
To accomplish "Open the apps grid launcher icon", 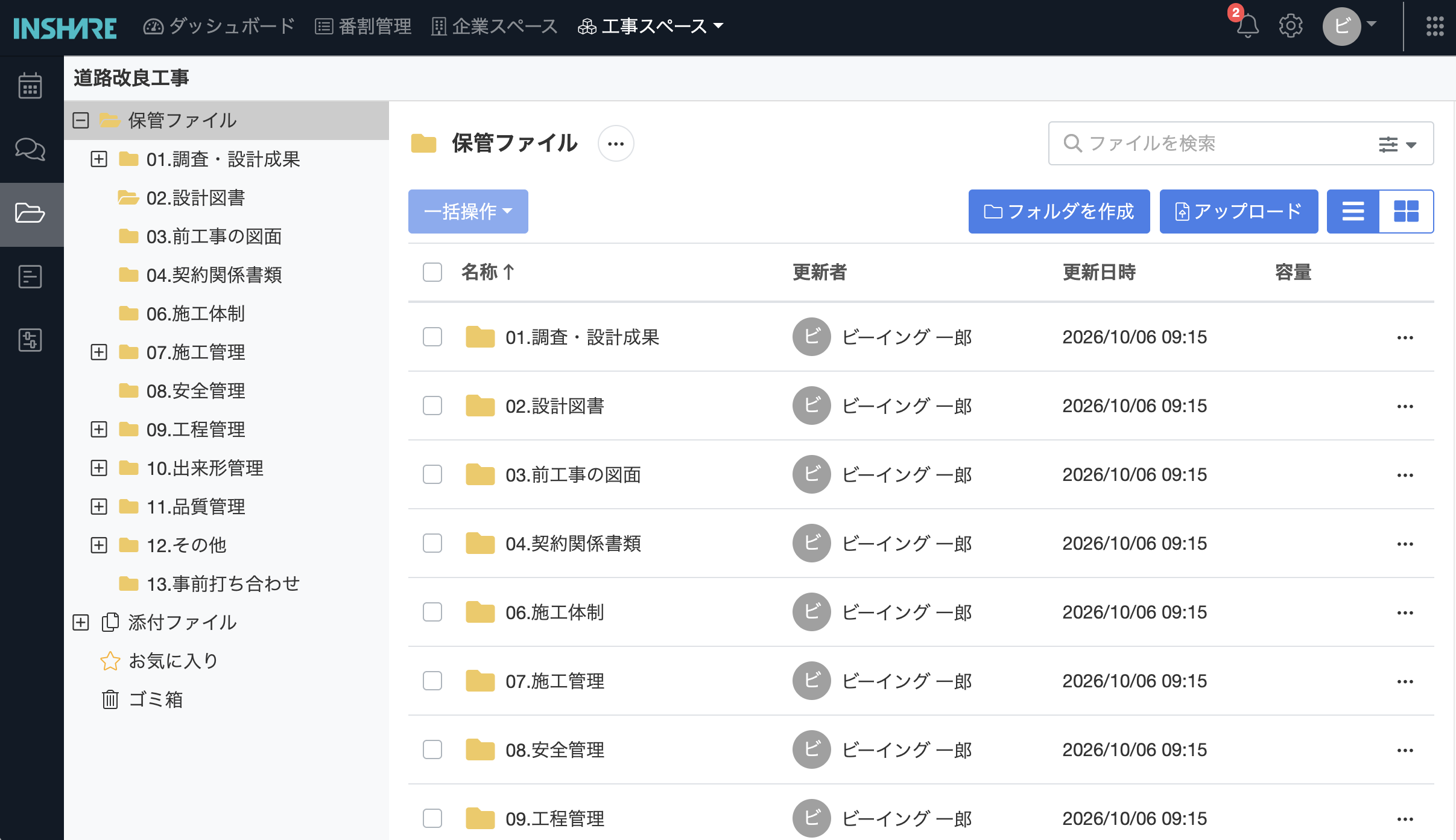I will (x=1435, y=26).
